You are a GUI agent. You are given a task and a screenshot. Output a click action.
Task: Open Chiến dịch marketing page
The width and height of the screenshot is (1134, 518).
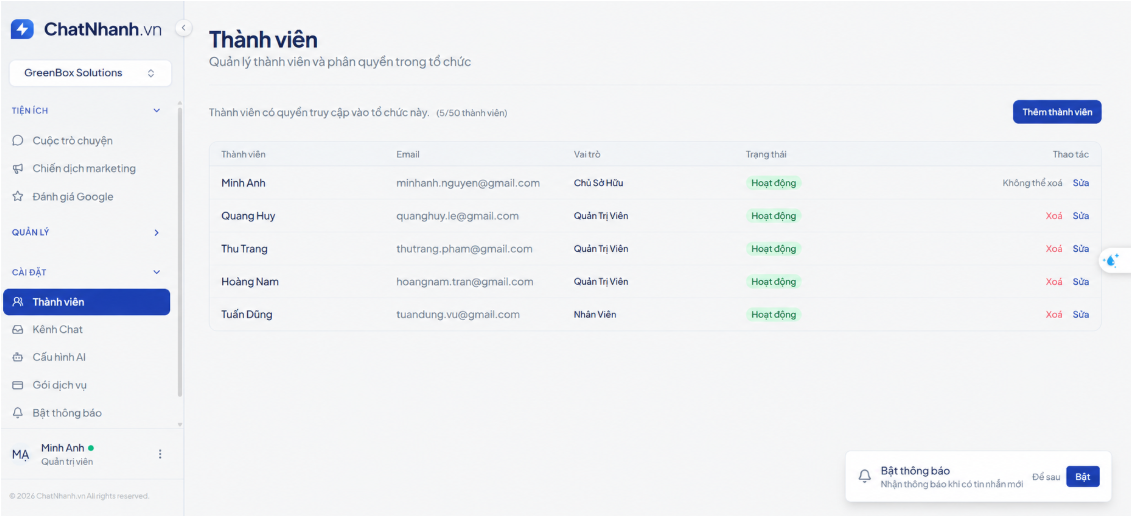pyautogui.click(x=87, y=169)
